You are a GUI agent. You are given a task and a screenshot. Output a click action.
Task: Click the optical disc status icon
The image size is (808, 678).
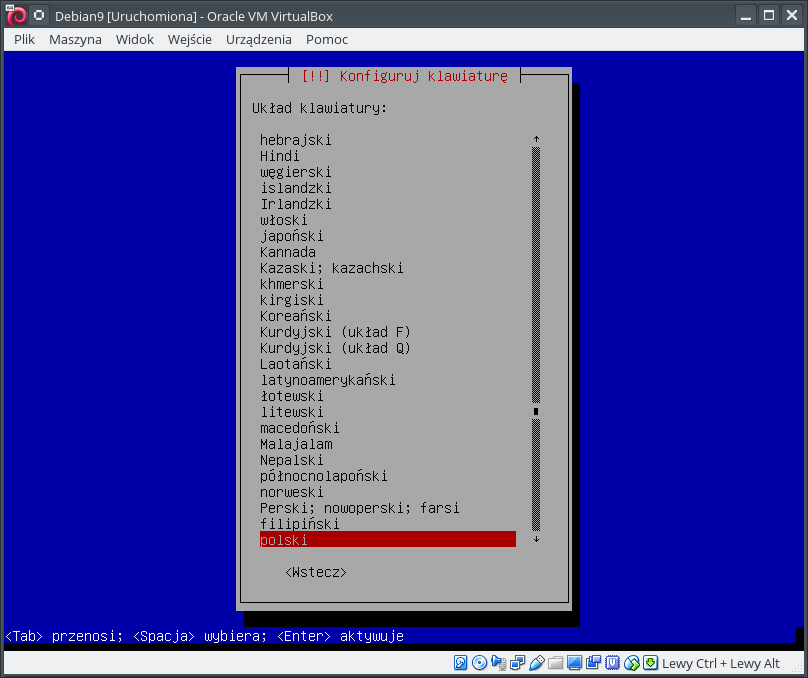tap(479, 663)
